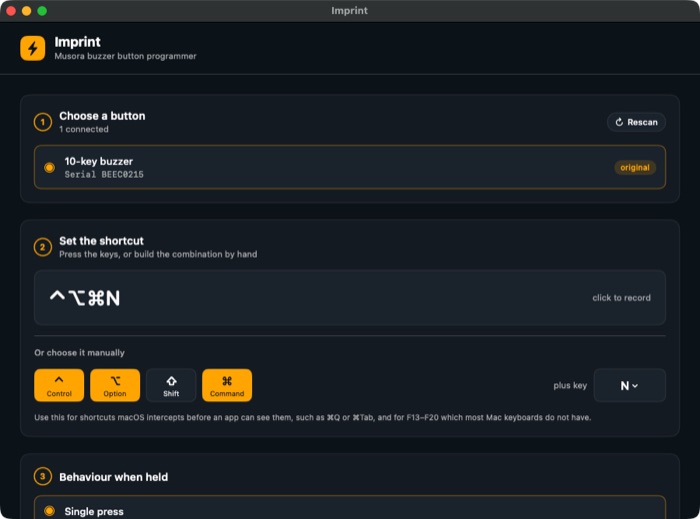Screen dimensions: 700x519
Task: Close the Imprint window
Action: 11,11
